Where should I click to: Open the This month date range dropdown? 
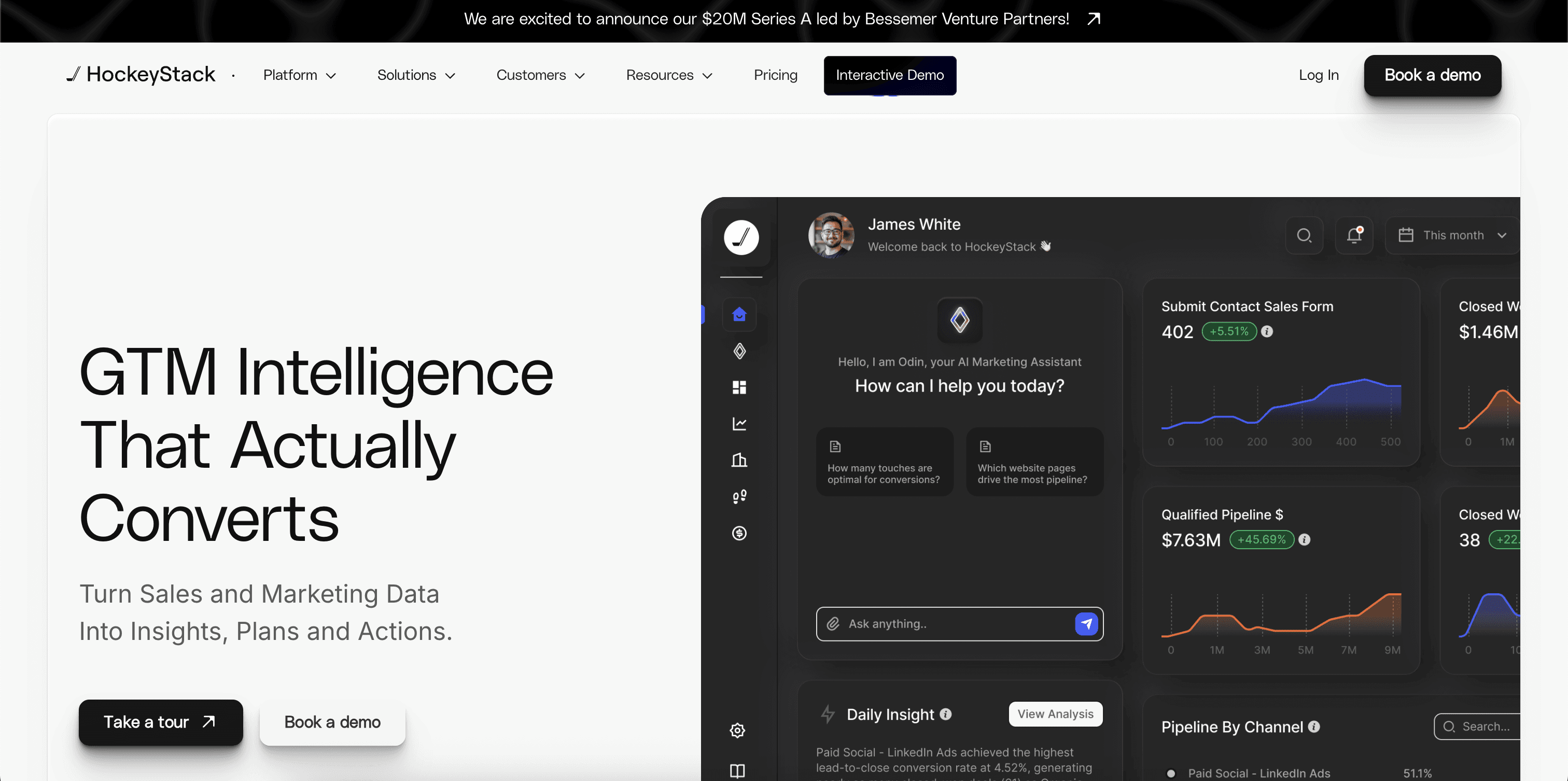(x=1452, y=235)
